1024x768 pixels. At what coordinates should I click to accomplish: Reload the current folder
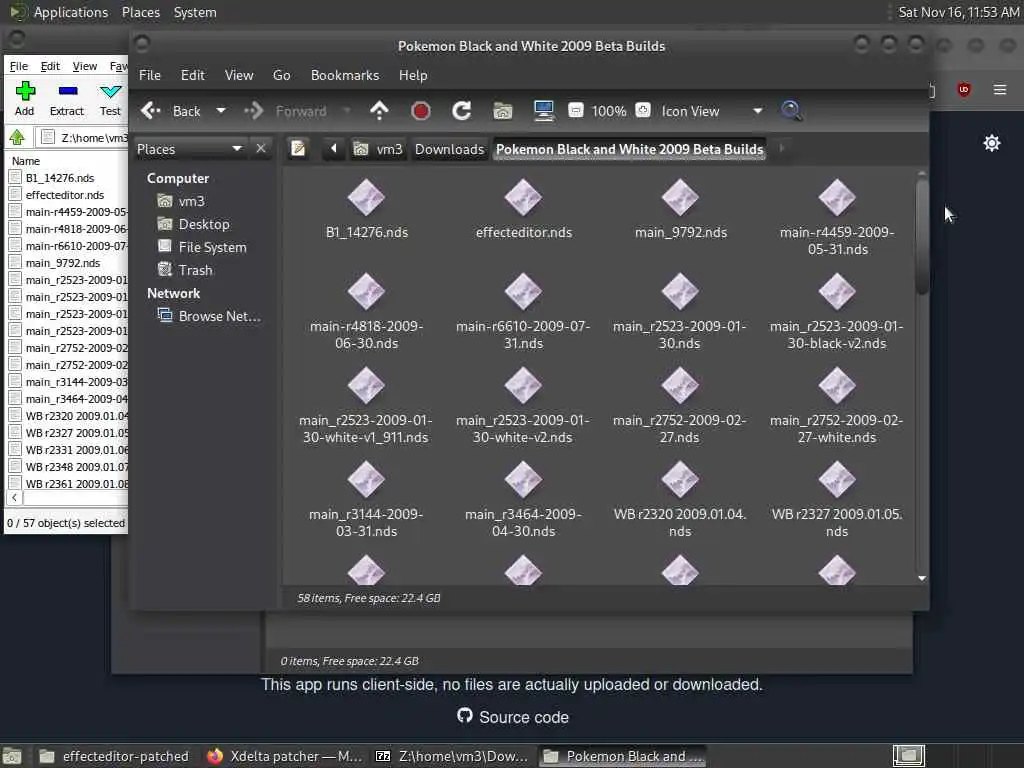462,110
